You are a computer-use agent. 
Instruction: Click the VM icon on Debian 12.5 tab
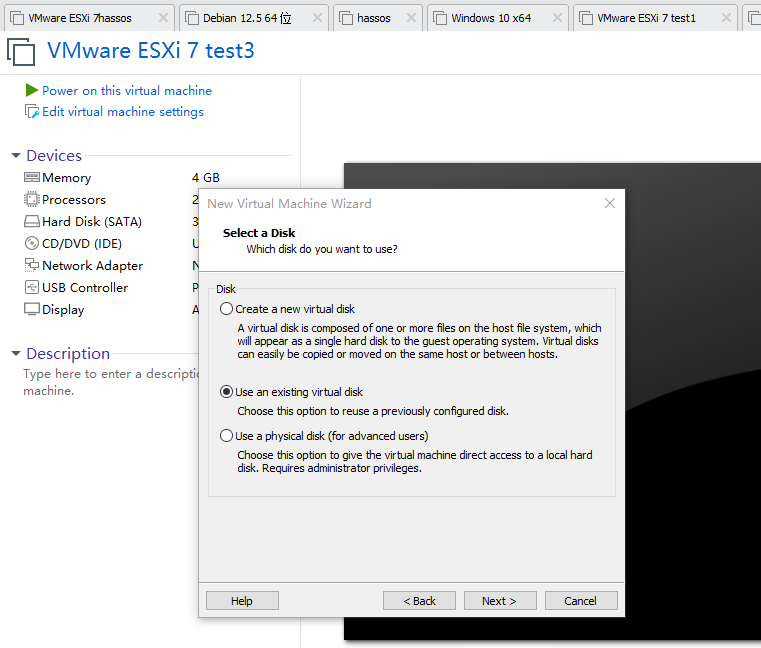click(x=192, y=18)
